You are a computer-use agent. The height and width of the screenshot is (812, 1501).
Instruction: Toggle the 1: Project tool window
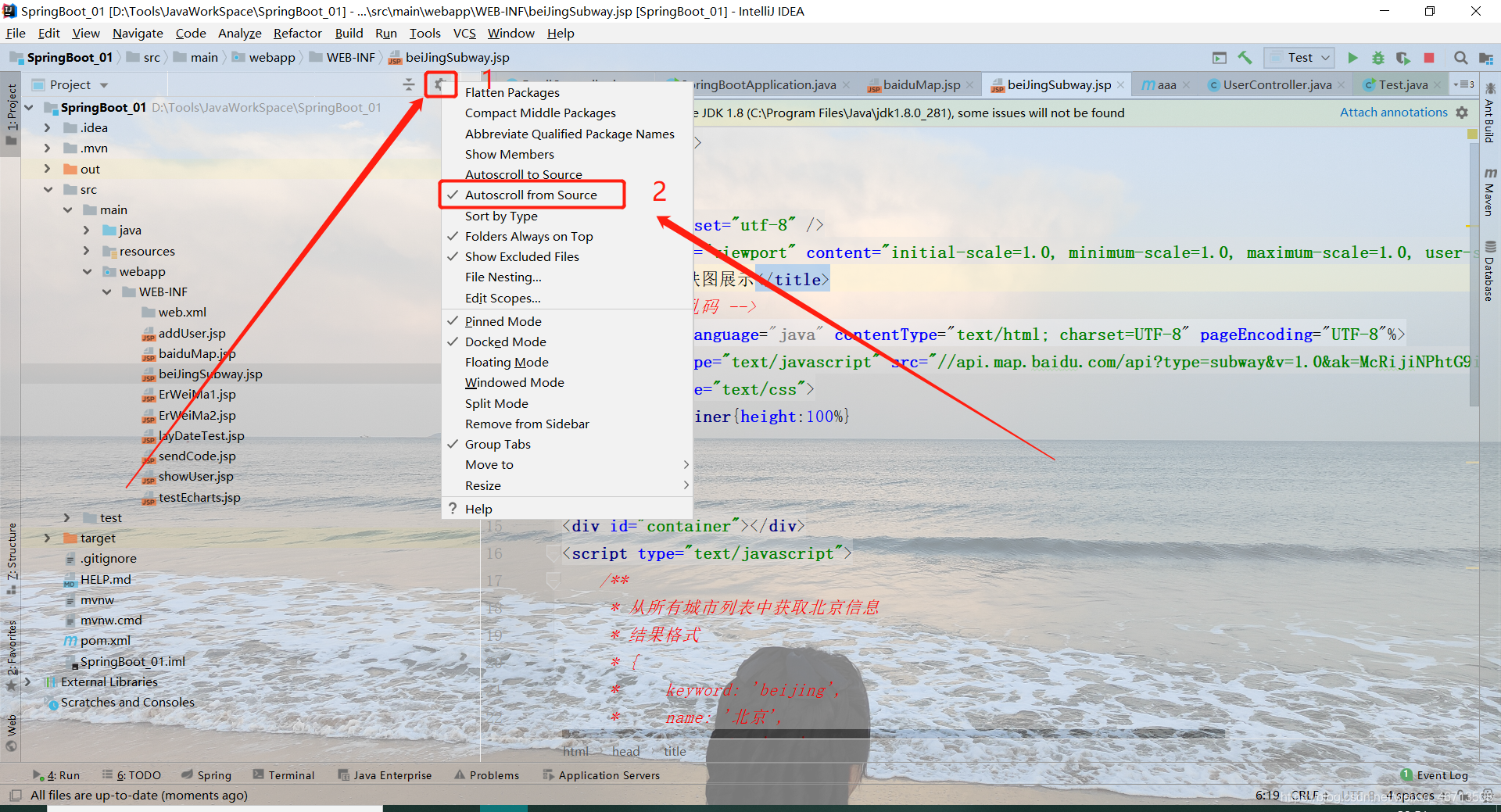(x=11, y=115)
